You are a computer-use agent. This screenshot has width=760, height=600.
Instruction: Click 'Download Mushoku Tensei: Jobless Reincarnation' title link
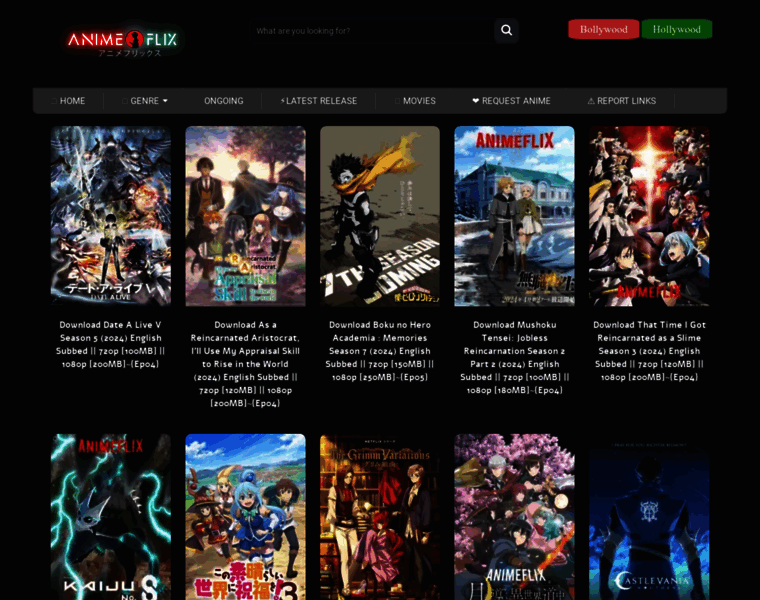[x=515, y=358]
